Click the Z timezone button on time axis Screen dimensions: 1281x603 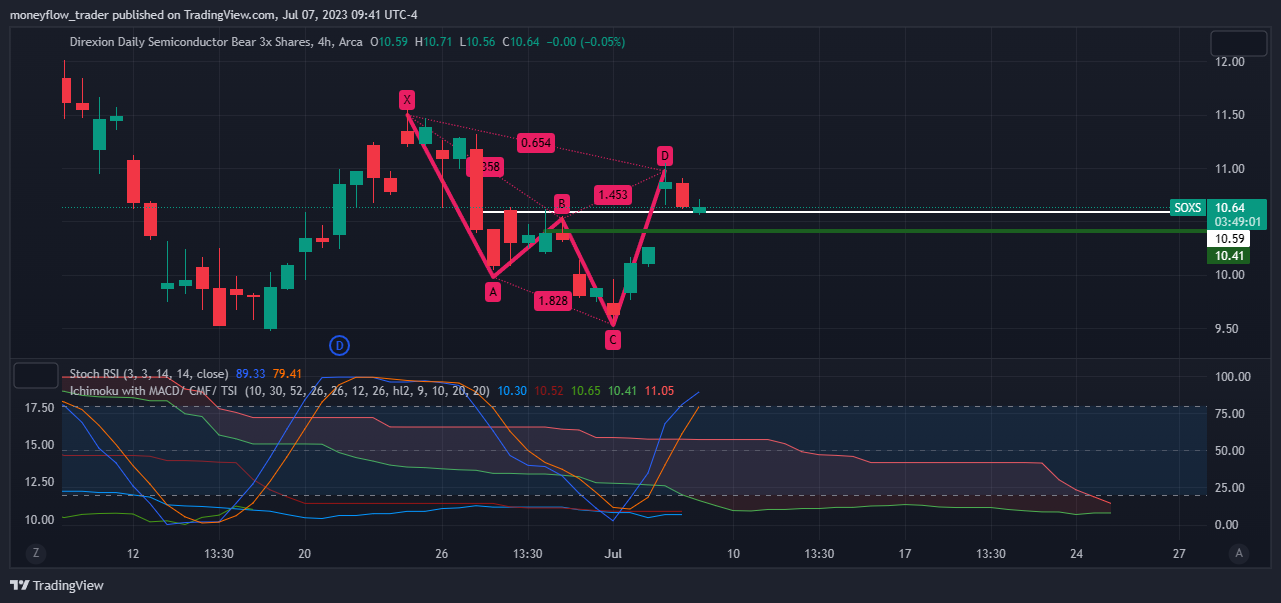pyautogui.click(x=35, y=553)
